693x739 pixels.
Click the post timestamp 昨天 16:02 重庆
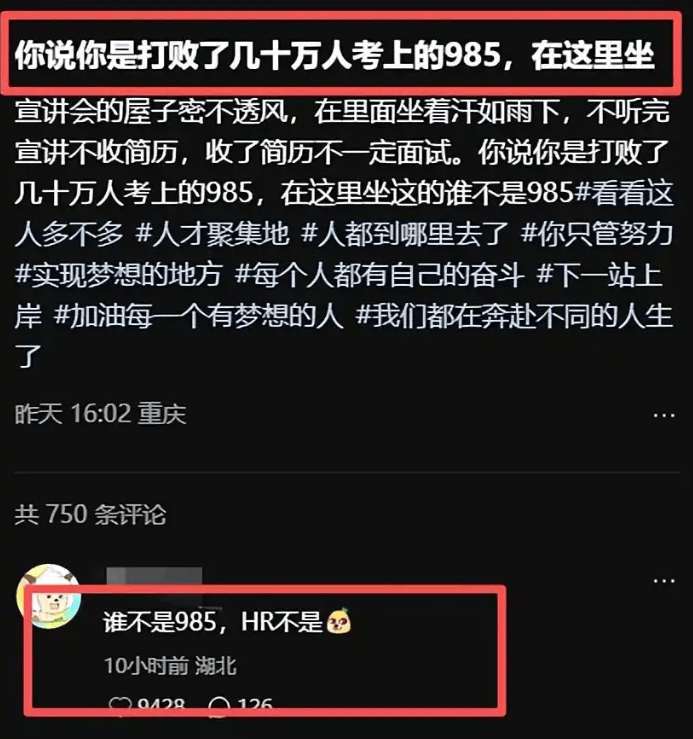point(100,414)
